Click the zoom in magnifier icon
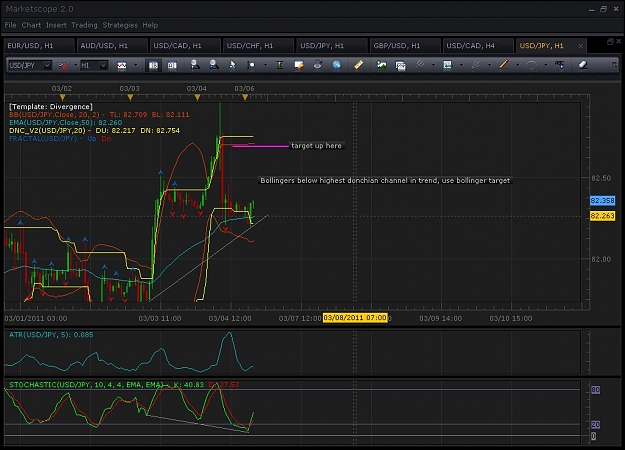This screenshot has height=450, width=625. coord(195,65)
